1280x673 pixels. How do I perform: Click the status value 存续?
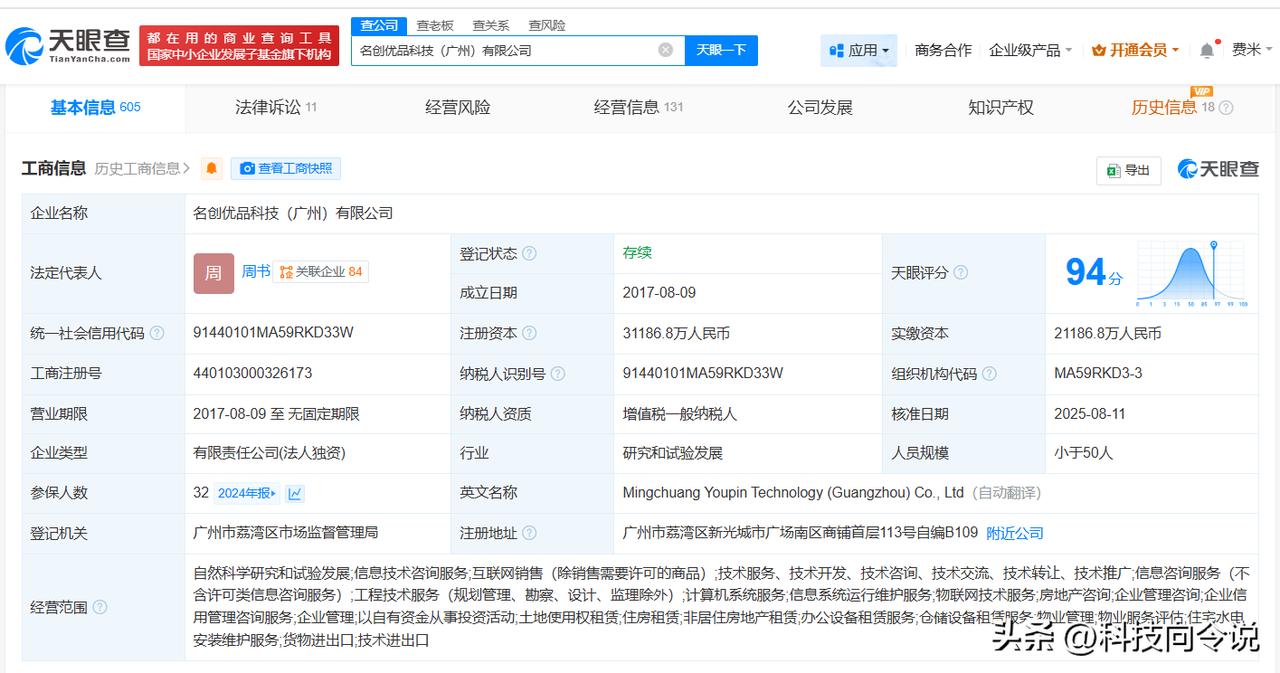pos(637,253)
